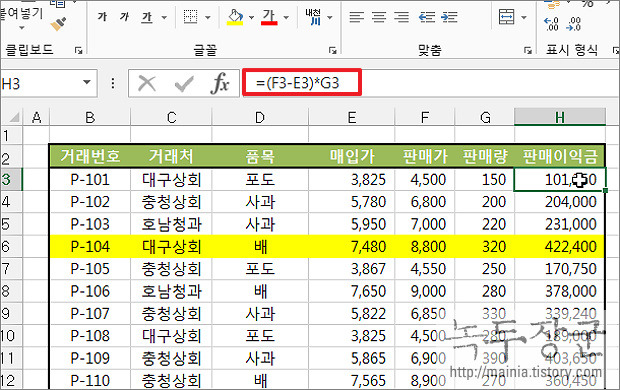Open phonetic guide dropdown arrow

[330, 17]
